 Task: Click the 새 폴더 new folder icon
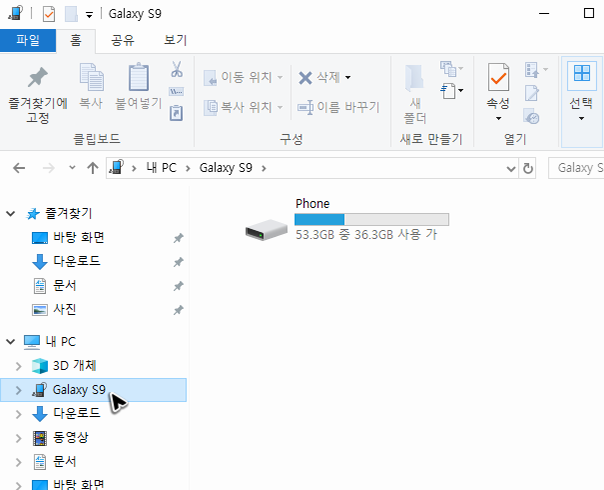tap(414, 77)
